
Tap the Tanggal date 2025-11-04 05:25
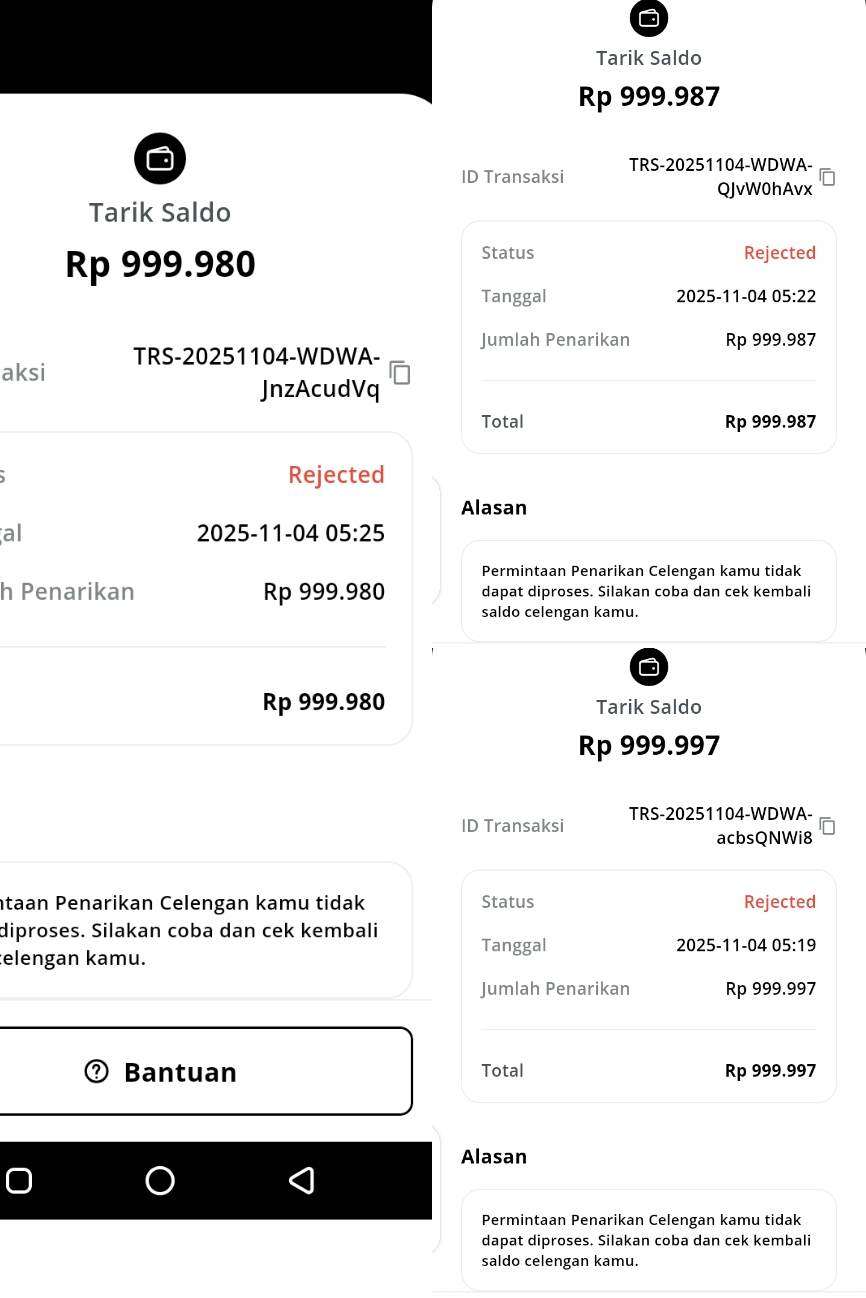click(x=290, y=533)
